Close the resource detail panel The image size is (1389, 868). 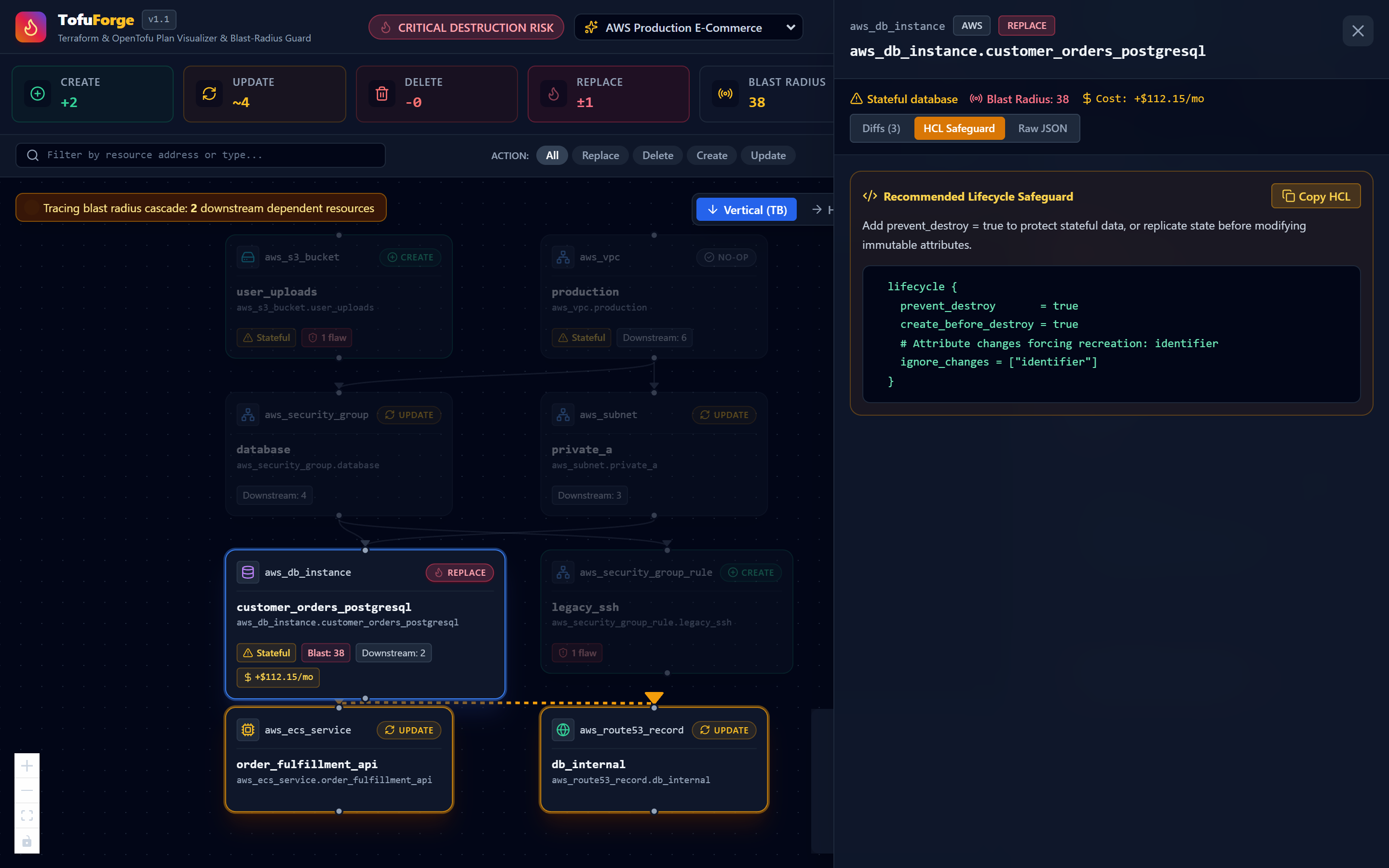(1358, 30)
